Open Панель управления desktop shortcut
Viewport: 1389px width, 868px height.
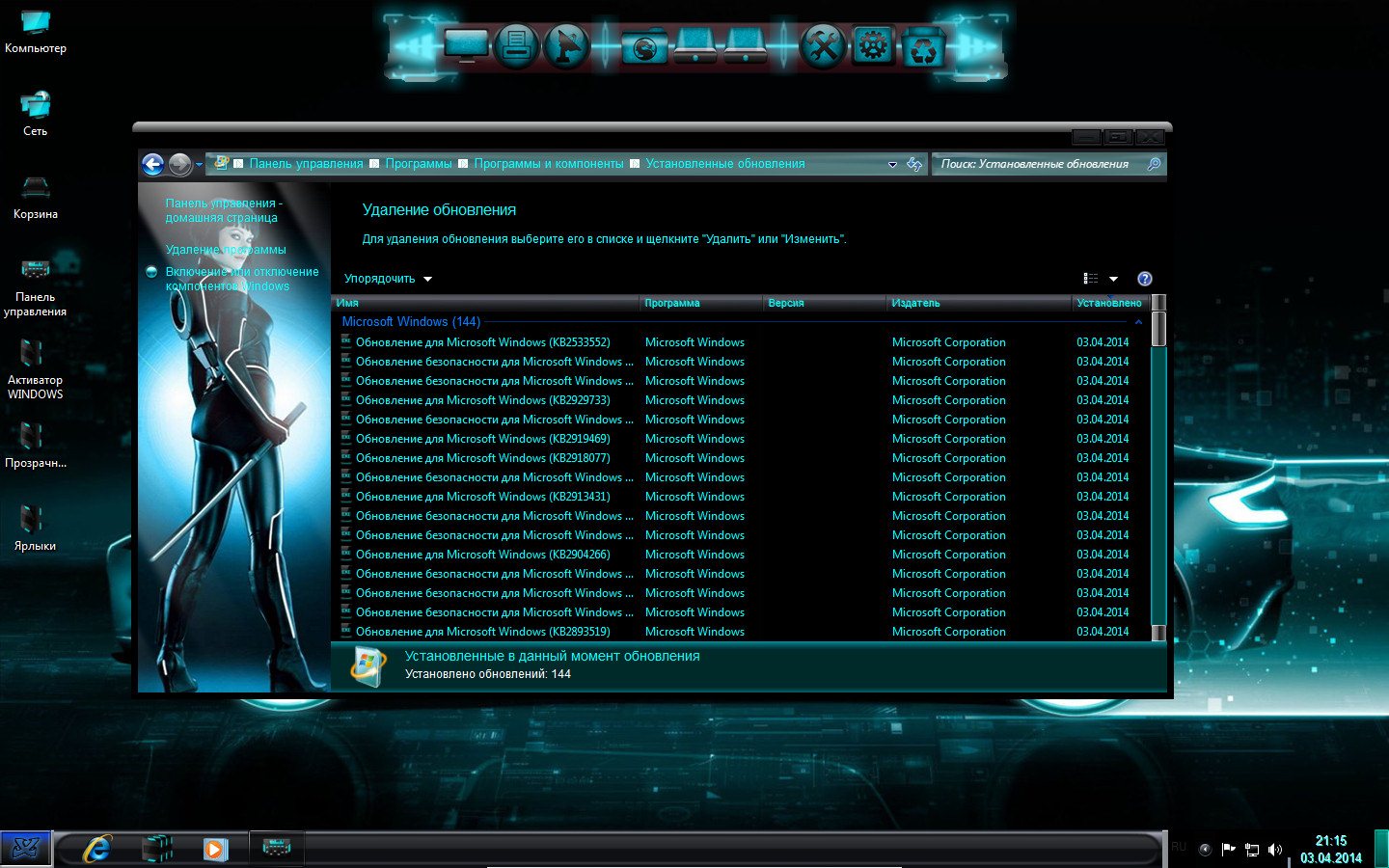(36, 285)
